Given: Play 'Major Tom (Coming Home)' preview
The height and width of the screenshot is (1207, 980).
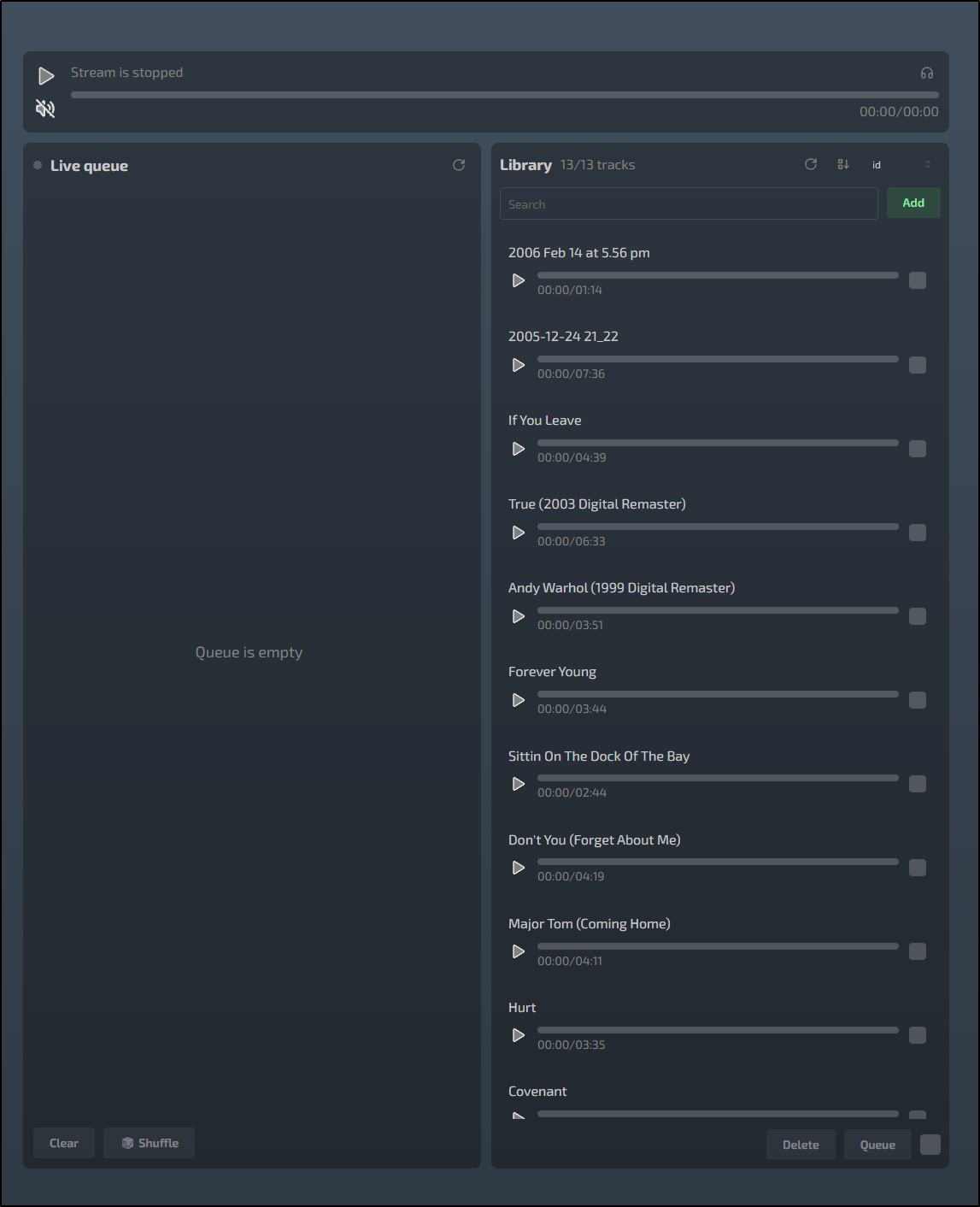Looking at the screenshot, I should [x=519, y=951].
